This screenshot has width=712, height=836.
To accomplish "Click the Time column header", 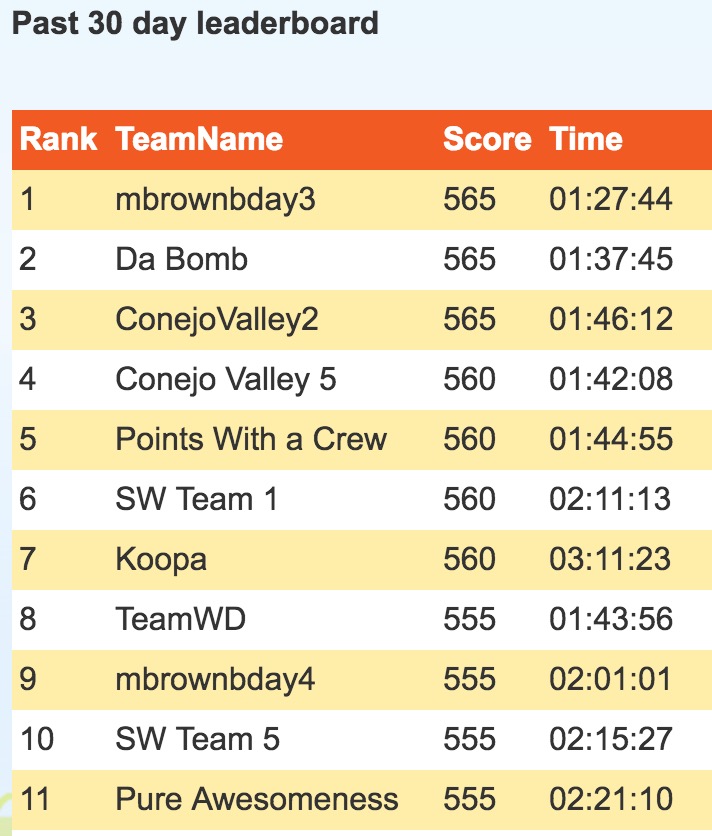I will (x=586, y=139).
